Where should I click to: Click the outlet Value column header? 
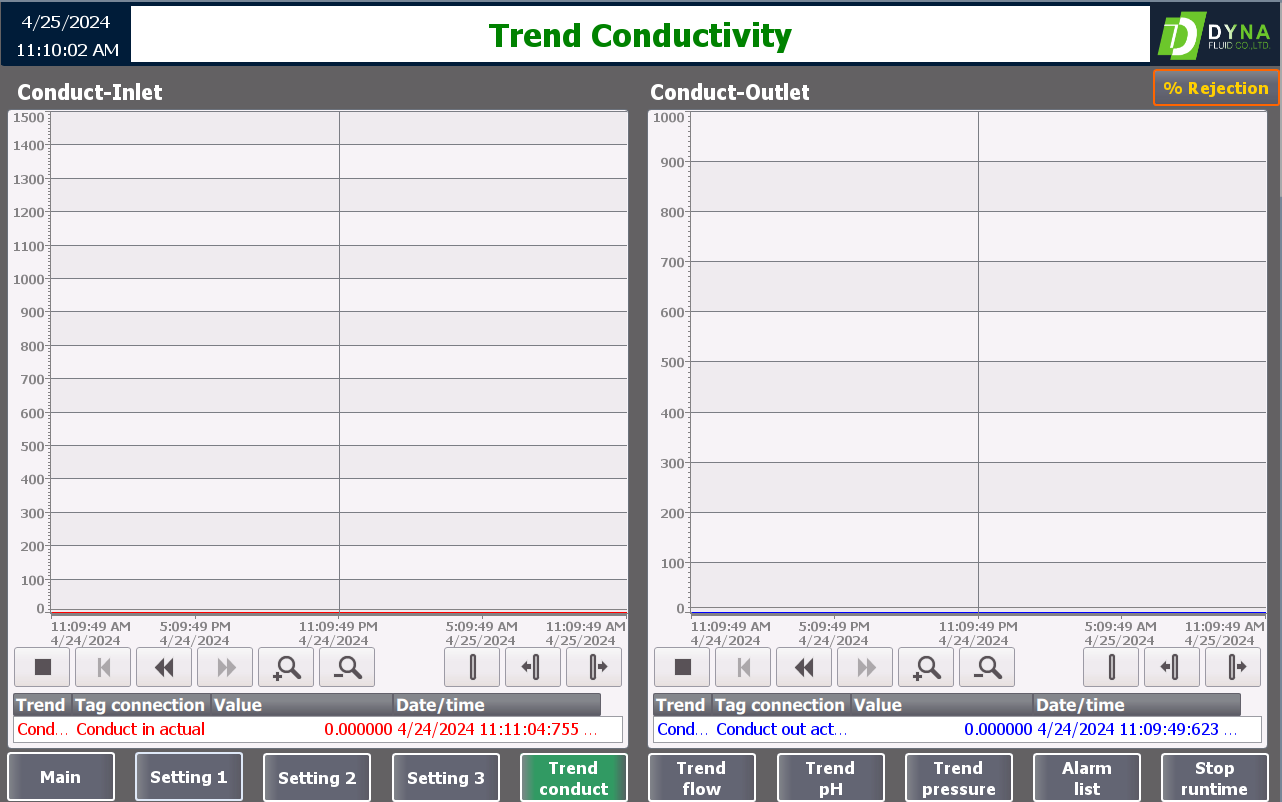point(942,705)
